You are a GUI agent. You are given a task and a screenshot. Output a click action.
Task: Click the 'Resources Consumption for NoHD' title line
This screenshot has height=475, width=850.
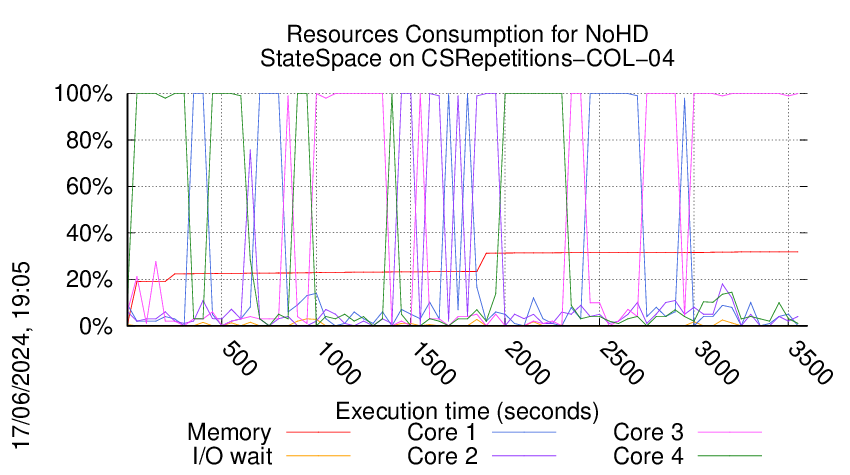467,34
